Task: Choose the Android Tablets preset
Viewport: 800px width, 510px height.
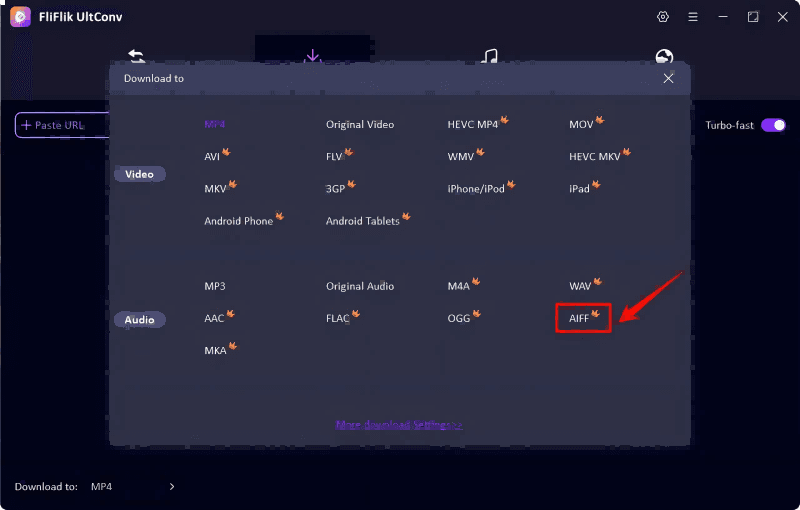Action: coord(362,221)
